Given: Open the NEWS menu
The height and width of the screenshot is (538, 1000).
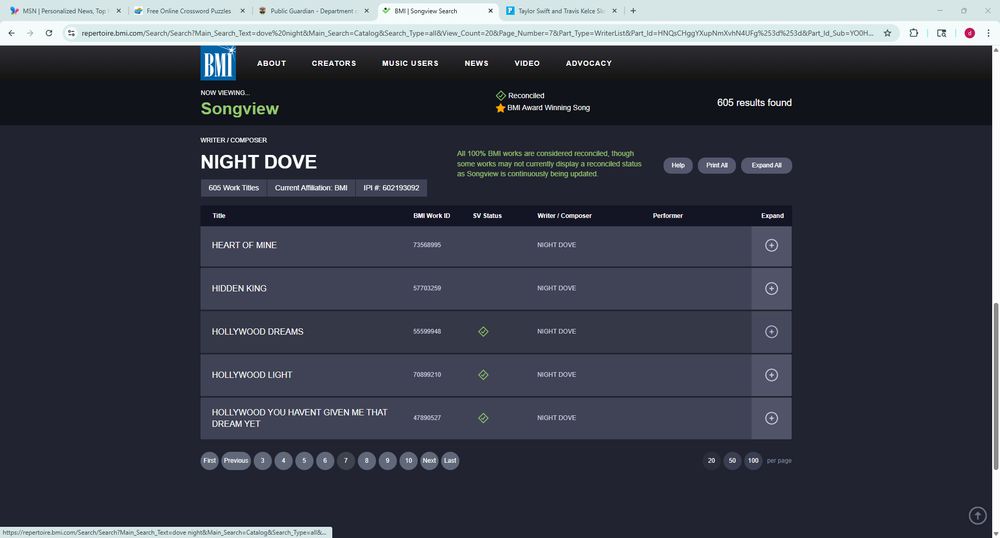Looking at the screenshot, I should click(476, 63).
